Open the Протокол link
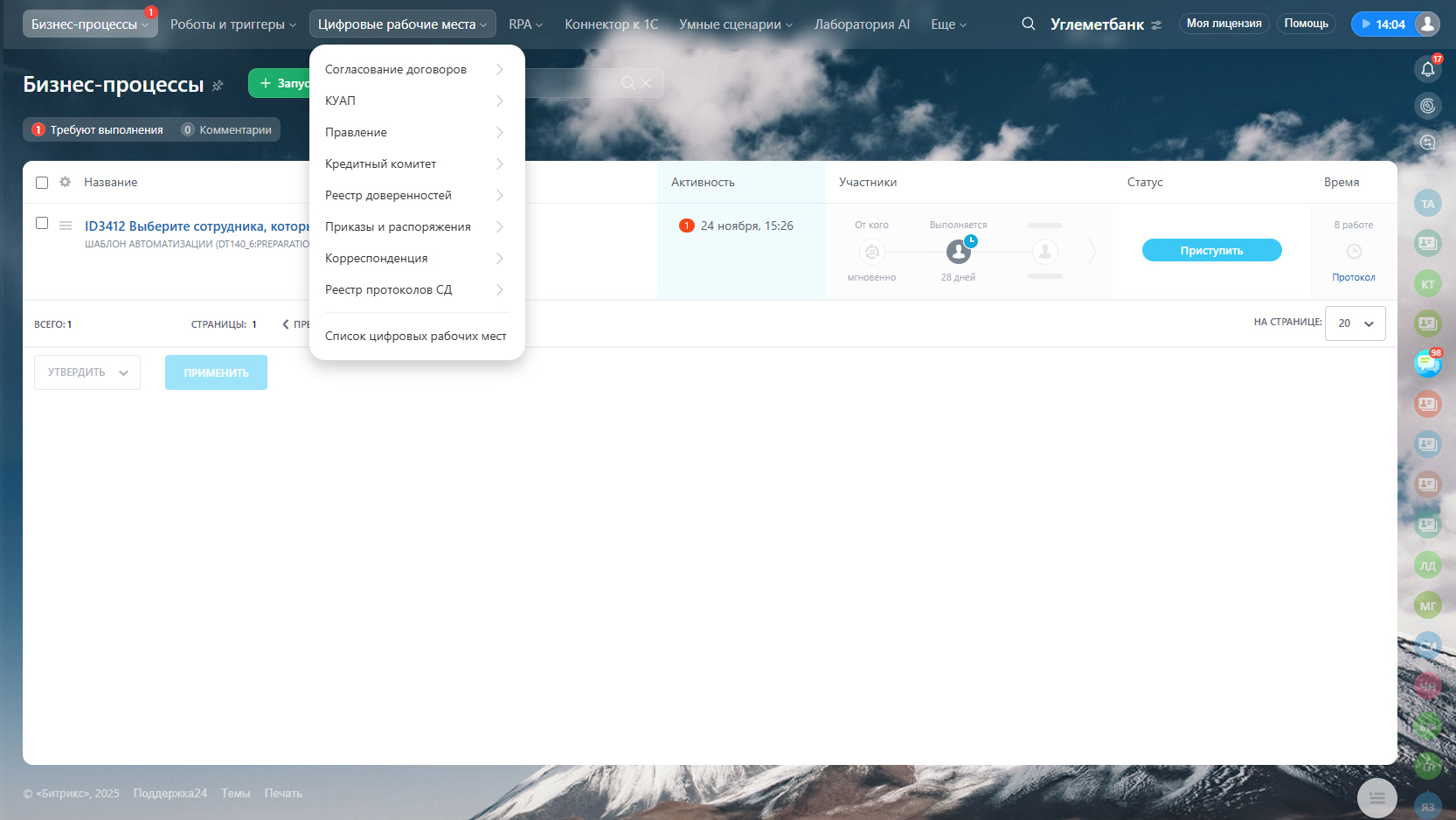 pos(1354,277)
